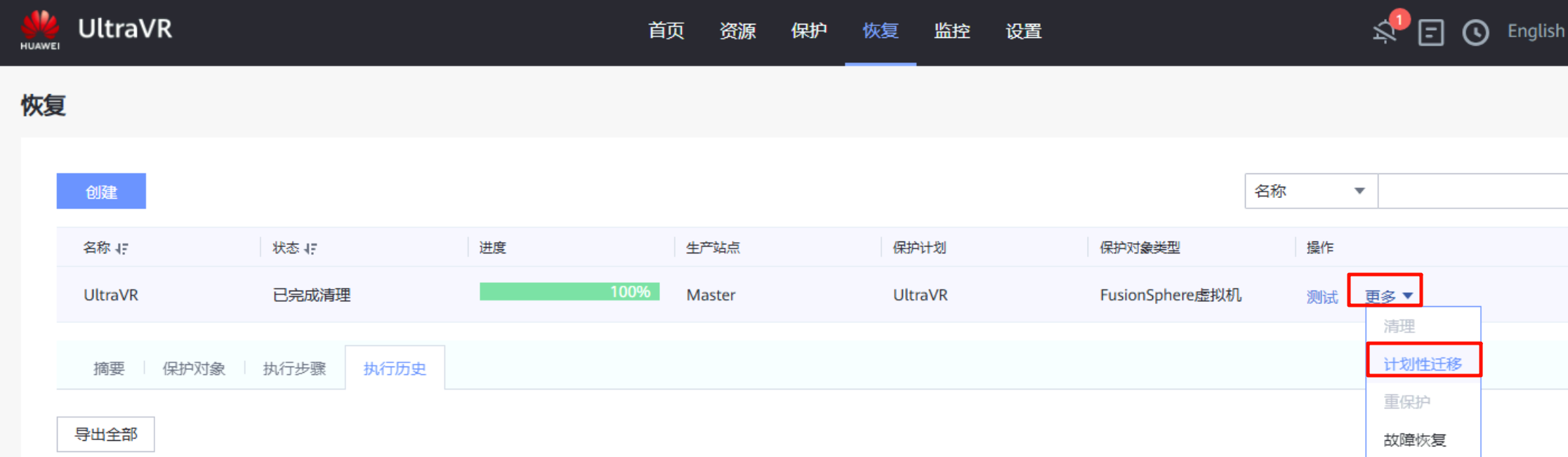The image size is (1568, 457).
Task: Open the task list icon in header
Action: pos(1430,32)
